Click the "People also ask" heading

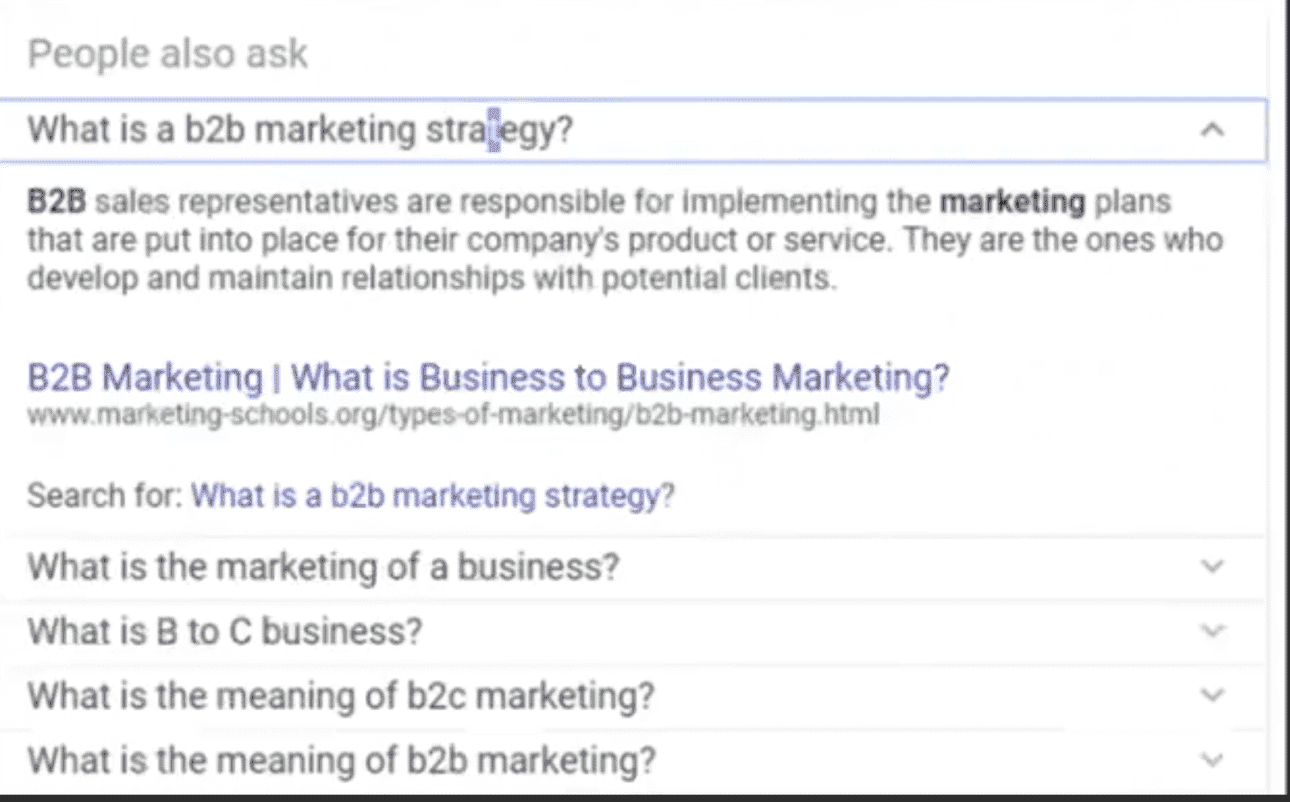[x=168, y=53]
